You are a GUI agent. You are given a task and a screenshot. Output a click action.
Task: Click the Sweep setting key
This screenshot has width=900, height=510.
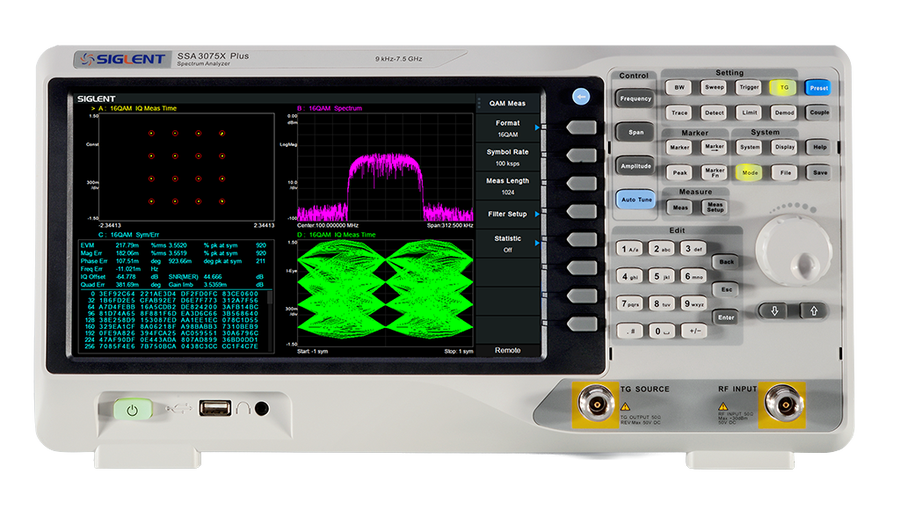(x=714, y=87)
